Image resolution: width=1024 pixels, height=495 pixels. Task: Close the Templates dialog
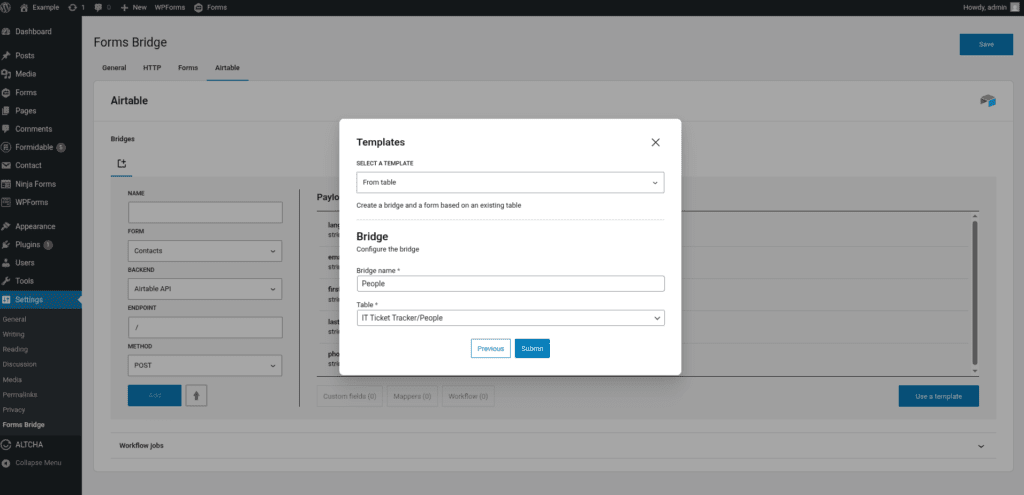(656, 142)
